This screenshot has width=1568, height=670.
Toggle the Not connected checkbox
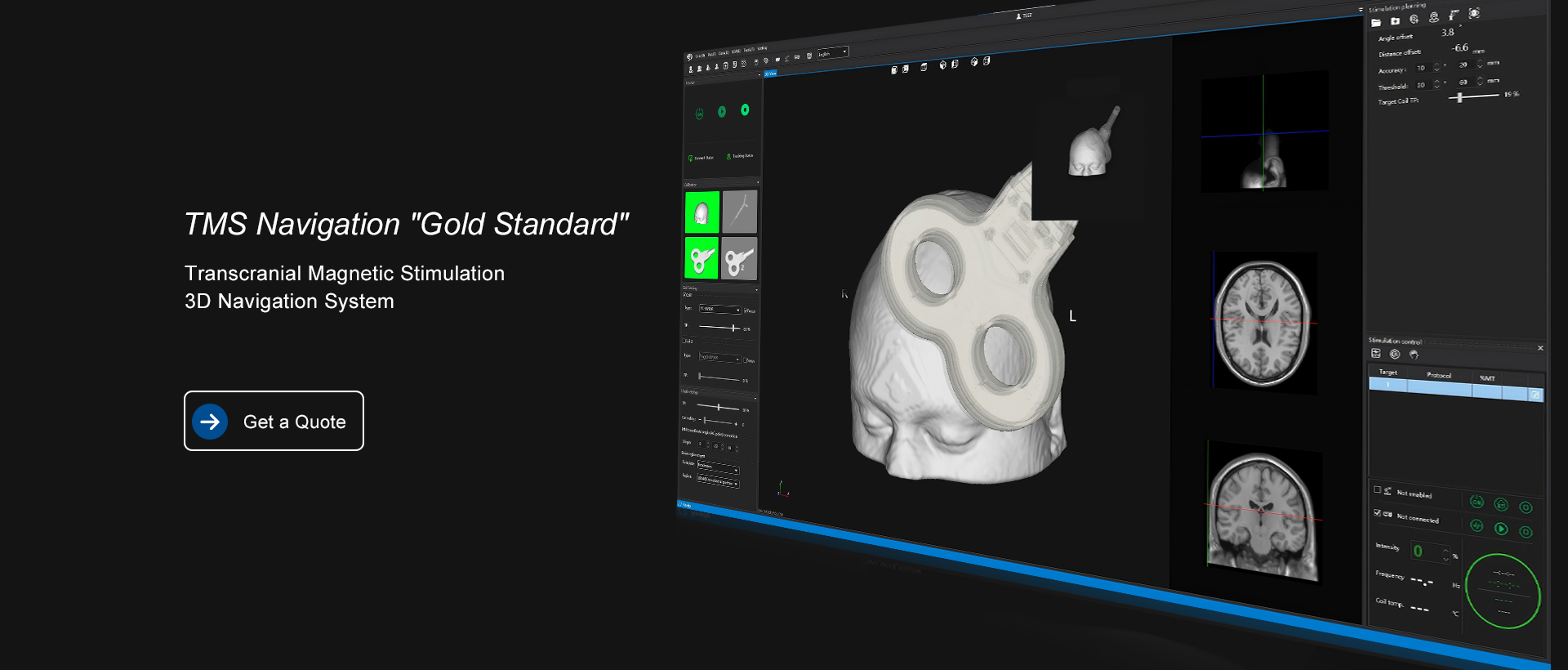click(x=1377, y=513)
